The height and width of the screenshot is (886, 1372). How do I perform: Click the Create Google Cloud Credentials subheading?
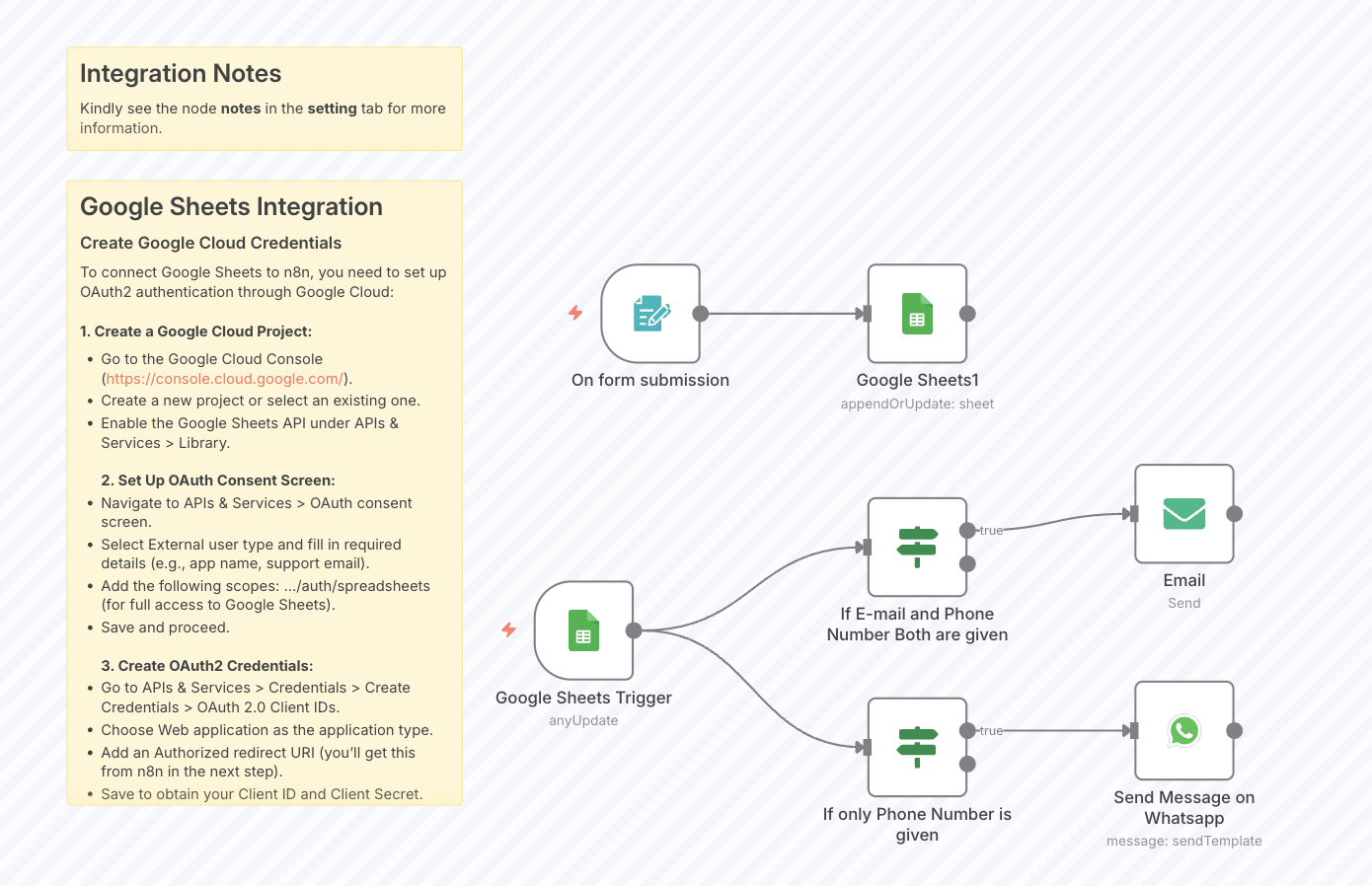[210, 243]
